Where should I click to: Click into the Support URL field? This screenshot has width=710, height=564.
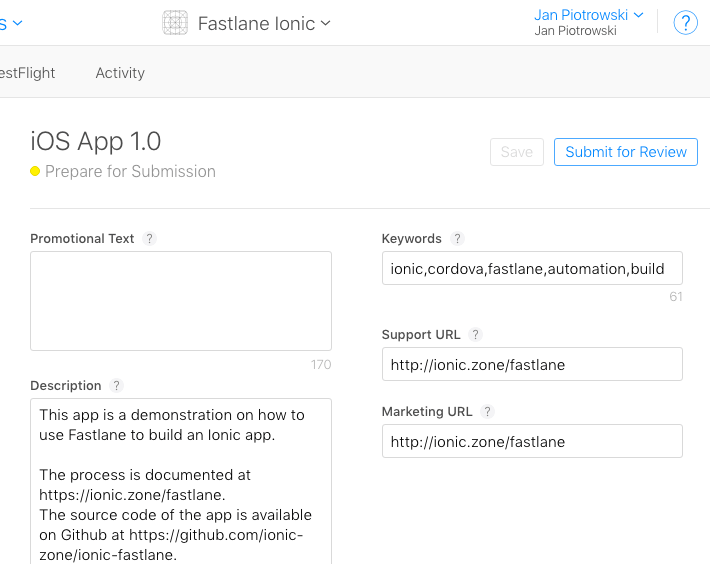pyautogui.click(x=532, y=364)
